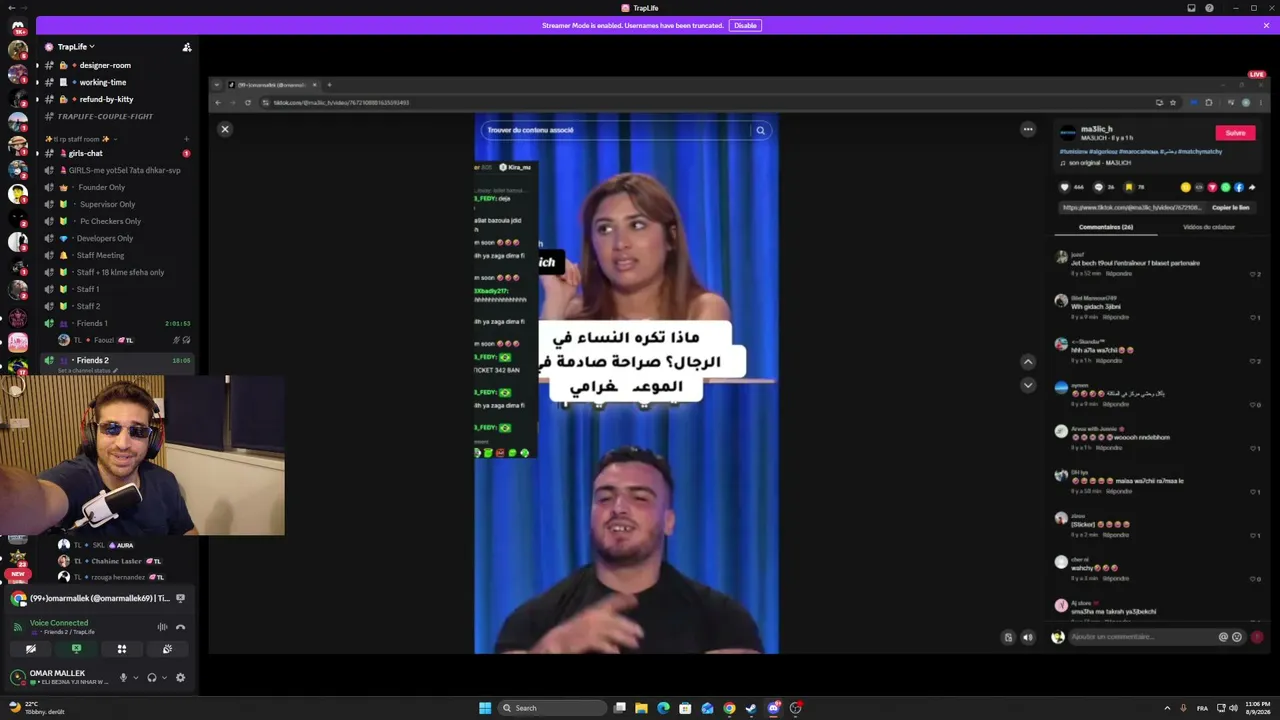Click the son original - MA3LICH link

point(1100,163)
